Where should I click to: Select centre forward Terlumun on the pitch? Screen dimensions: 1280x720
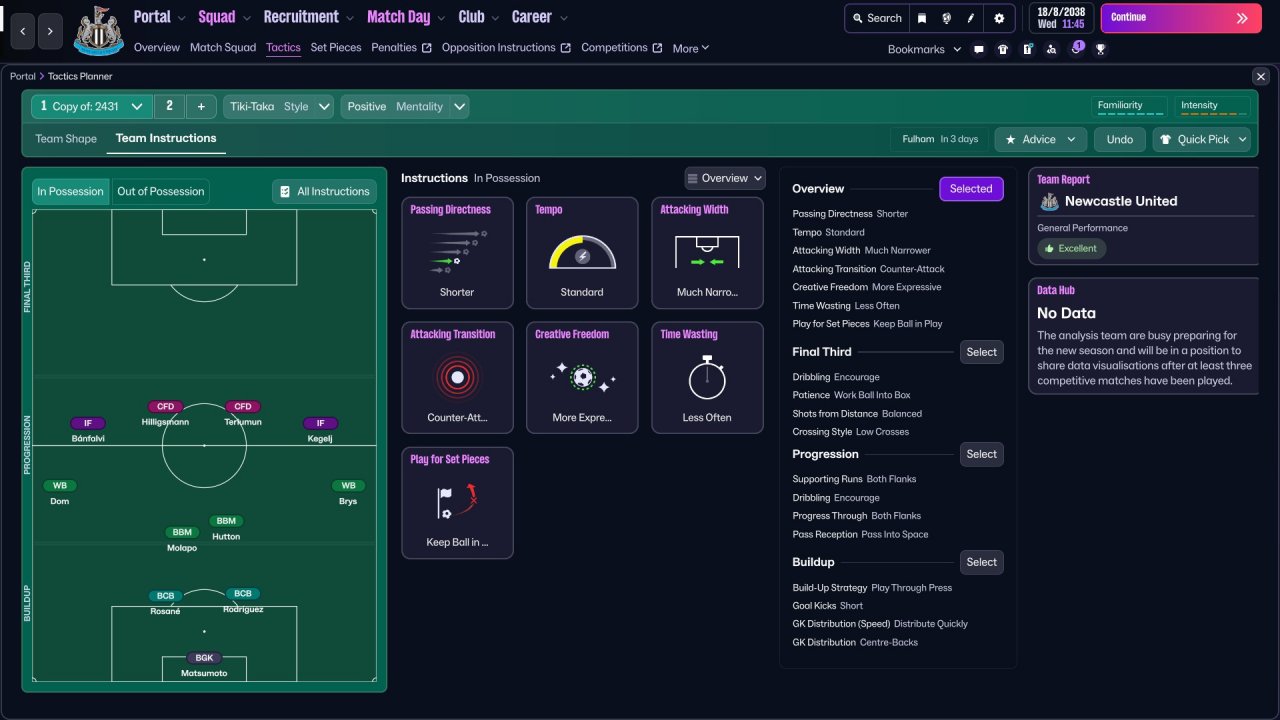click(243, 414)
